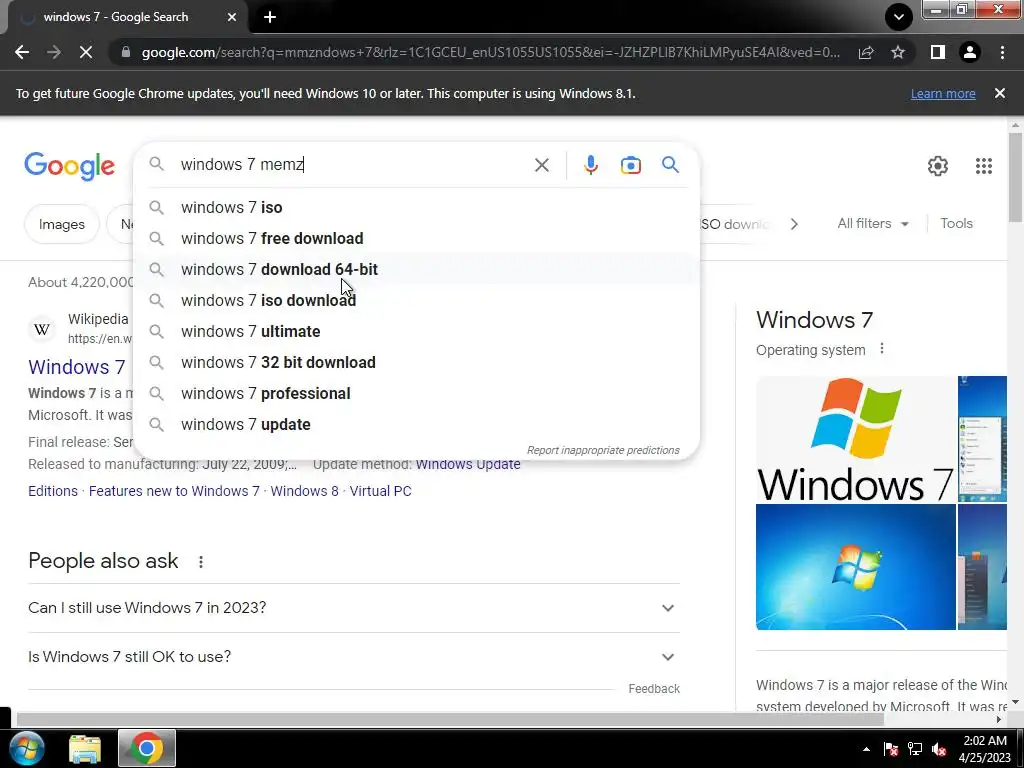This screenshot has width=1024, height=768.
Task: Open the tab search dropdown arrow
Action: (899, 17)
